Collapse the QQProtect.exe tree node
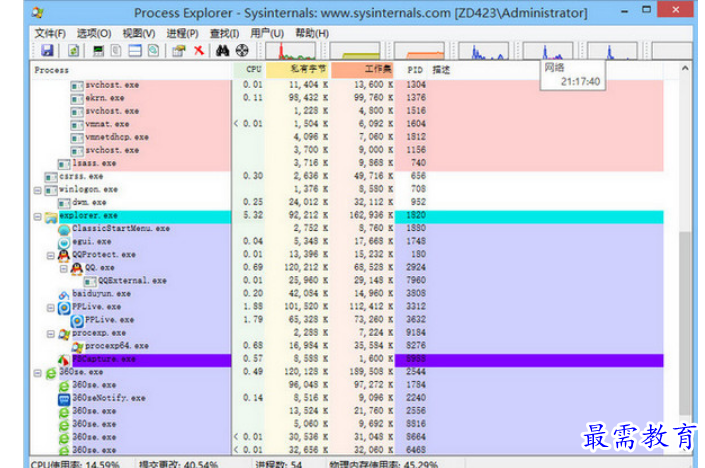The image size is (705, 468). click(51, 256)
